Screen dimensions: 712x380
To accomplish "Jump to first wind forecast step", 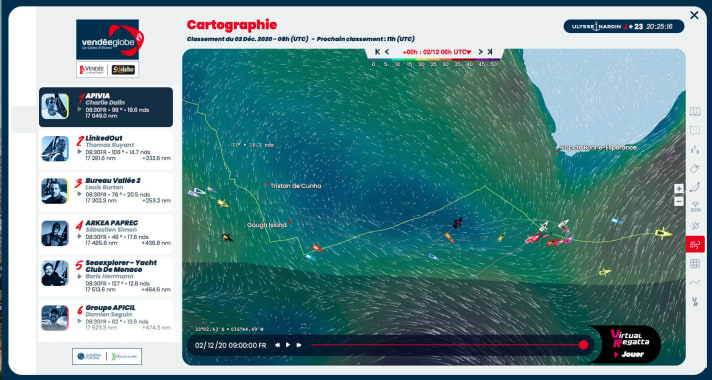I will pyautogui.click(x=377, y=52).
